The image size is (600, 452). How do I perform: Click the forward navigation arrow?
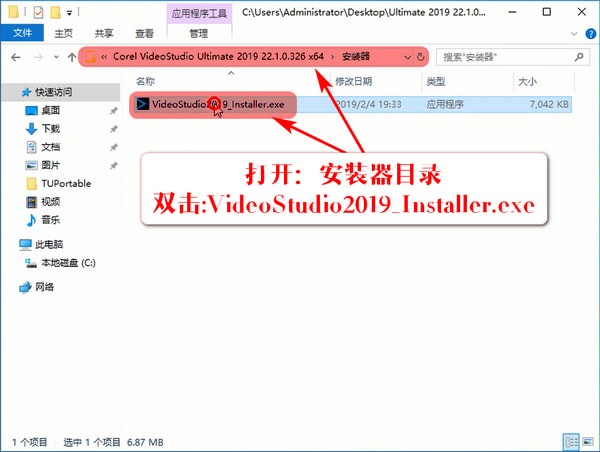(38, 57)
